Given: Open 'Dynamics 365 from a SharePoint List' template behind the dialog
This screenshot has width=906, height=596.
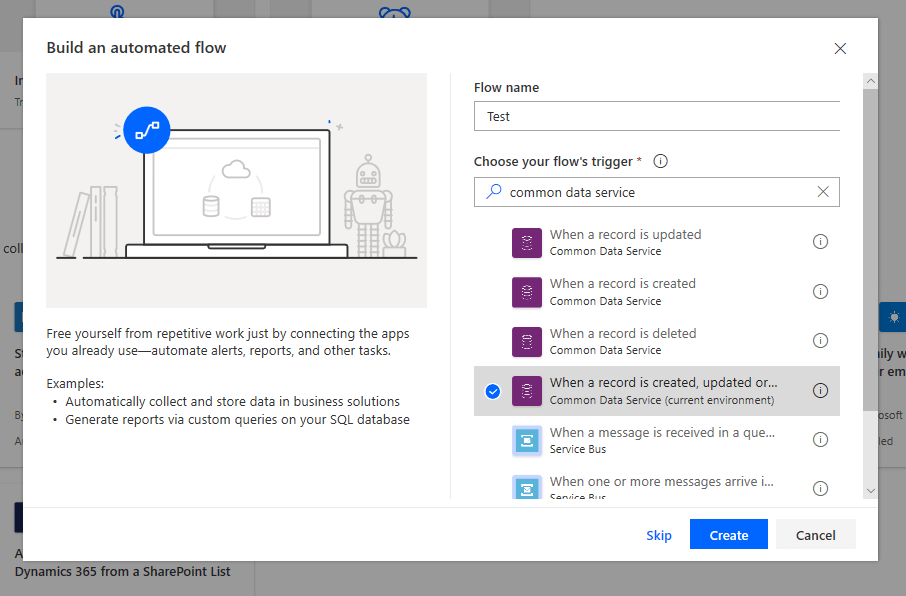Looking at the screenshot, I should 122,571.
